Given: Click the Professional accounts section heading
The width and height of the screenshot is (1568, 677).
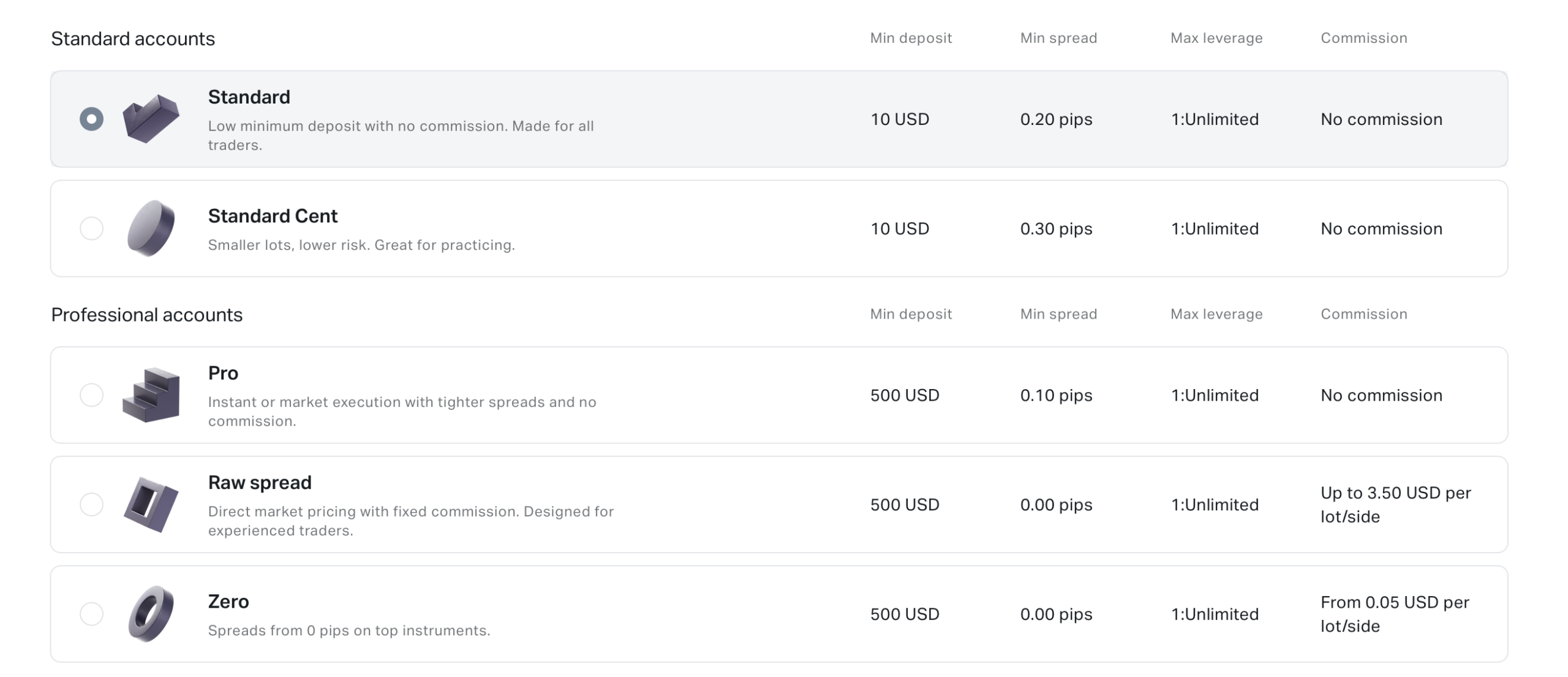Looking at the screenshot, I should 147,314.
